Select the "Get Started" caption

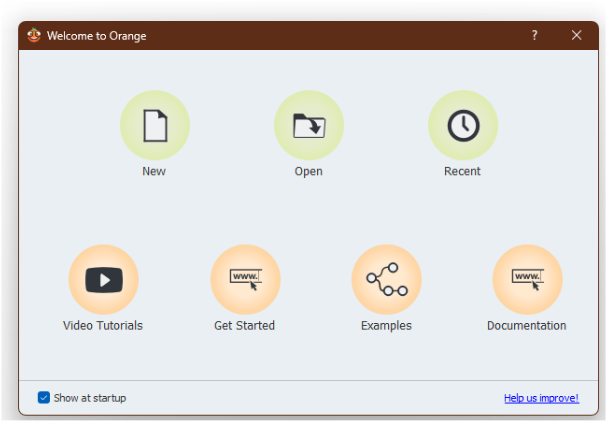[245, 325]
